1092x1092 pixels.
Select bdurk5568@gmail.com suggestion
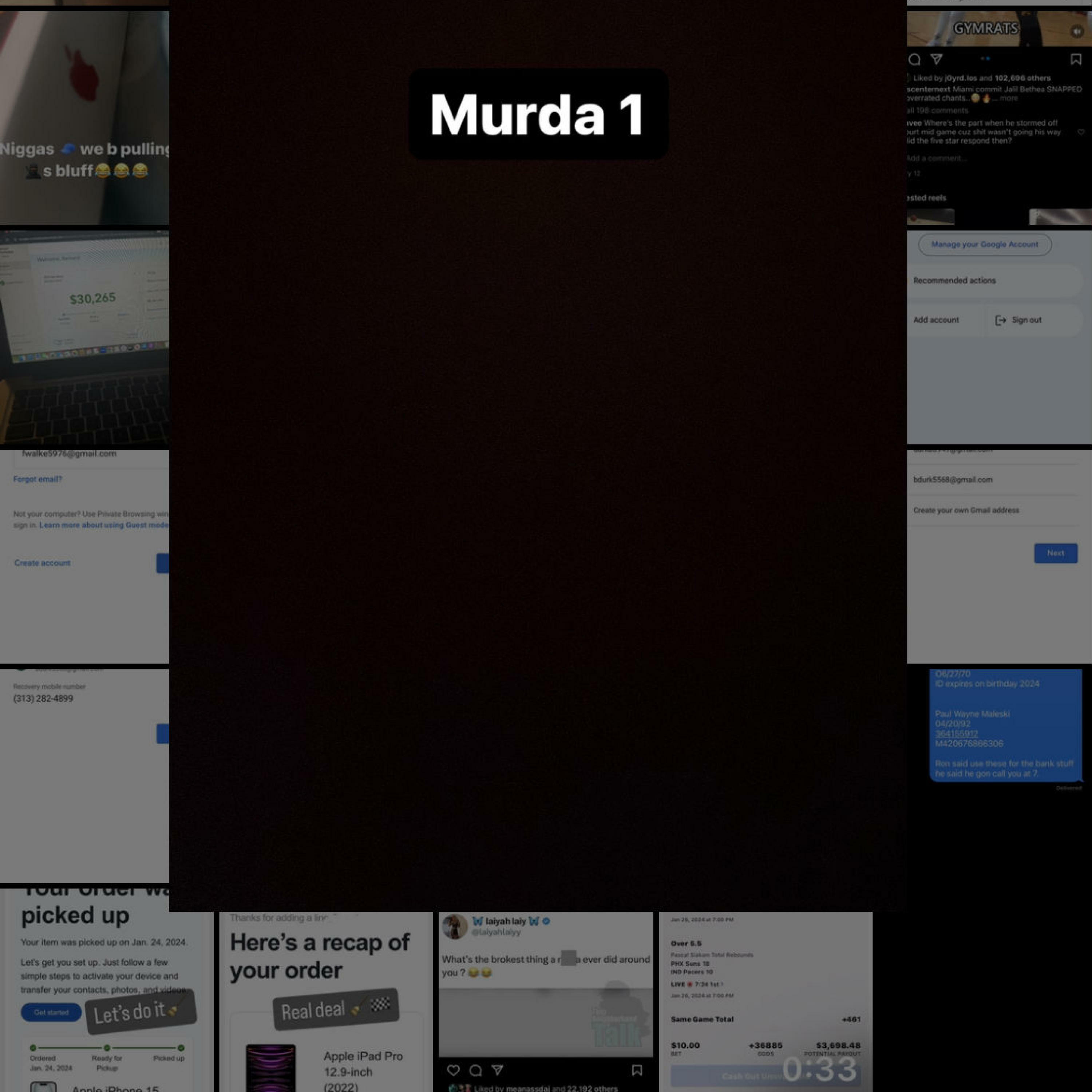click(953, 480)
